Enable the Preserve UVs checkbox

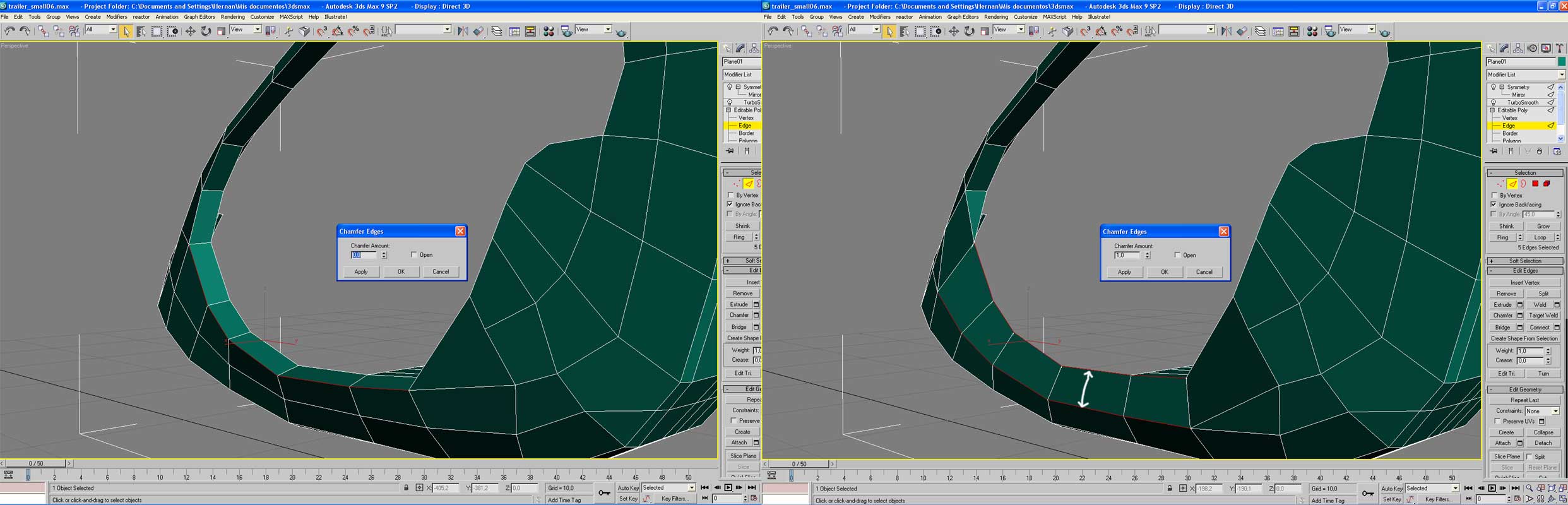[1497, 421]
